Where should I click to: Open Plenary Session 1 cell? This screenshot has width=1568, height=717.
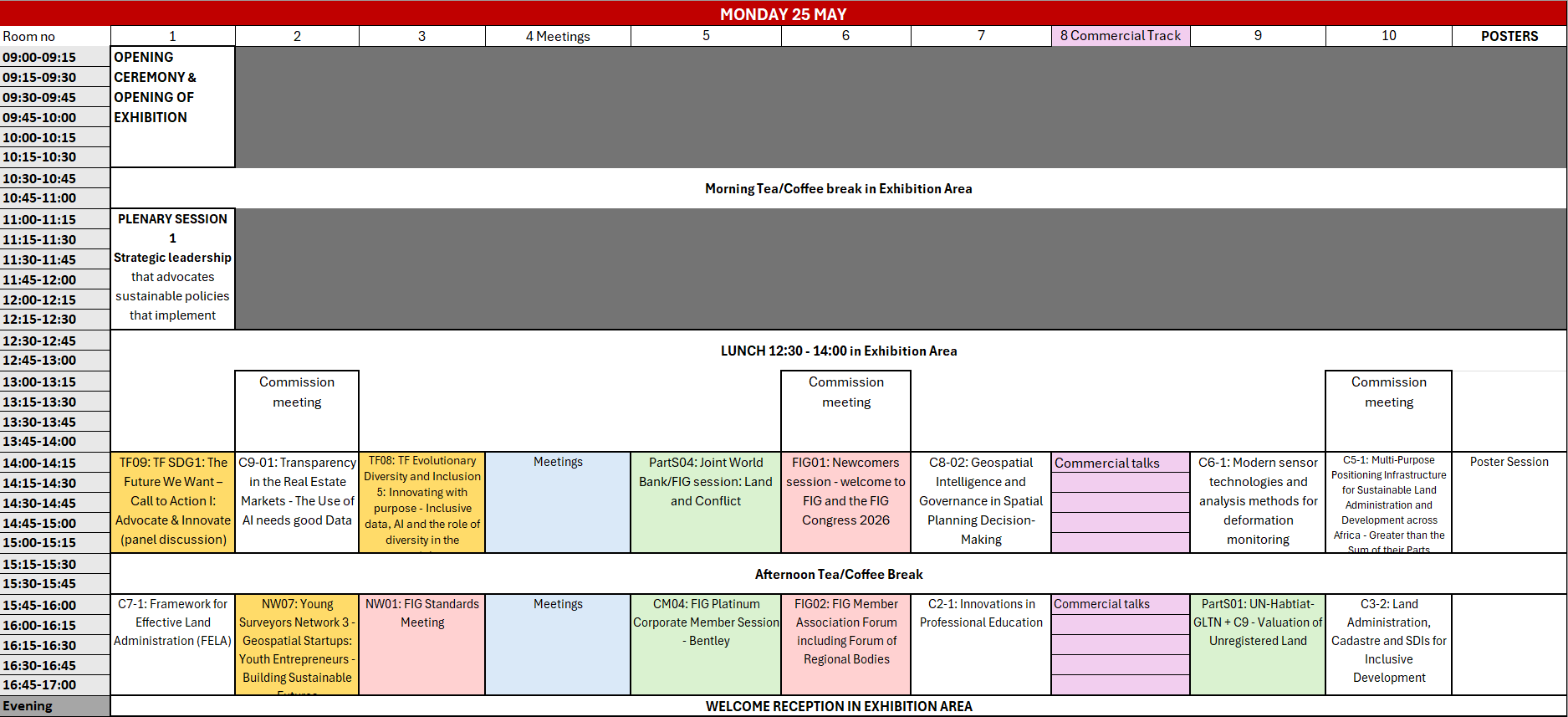(172, 268)
